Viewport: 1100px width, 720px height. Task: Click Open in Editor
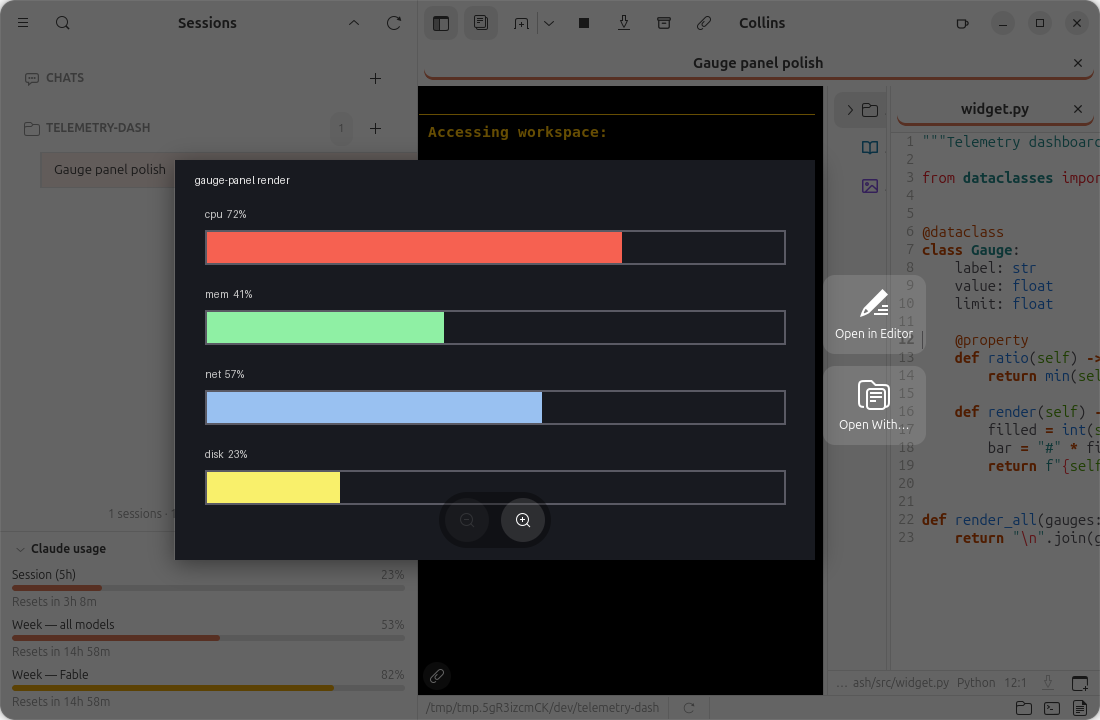point(874,314)
